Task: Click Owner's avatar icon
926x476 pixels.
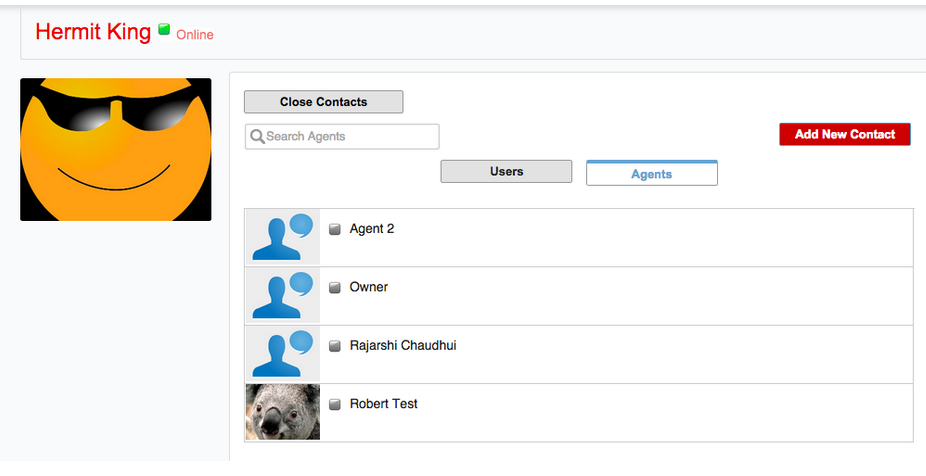Action: (282, 296)
